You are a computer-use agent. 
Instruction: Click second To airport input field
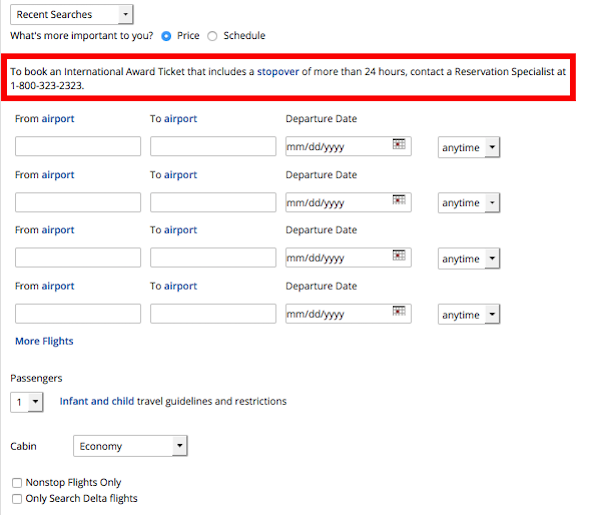tap(213, 202)
